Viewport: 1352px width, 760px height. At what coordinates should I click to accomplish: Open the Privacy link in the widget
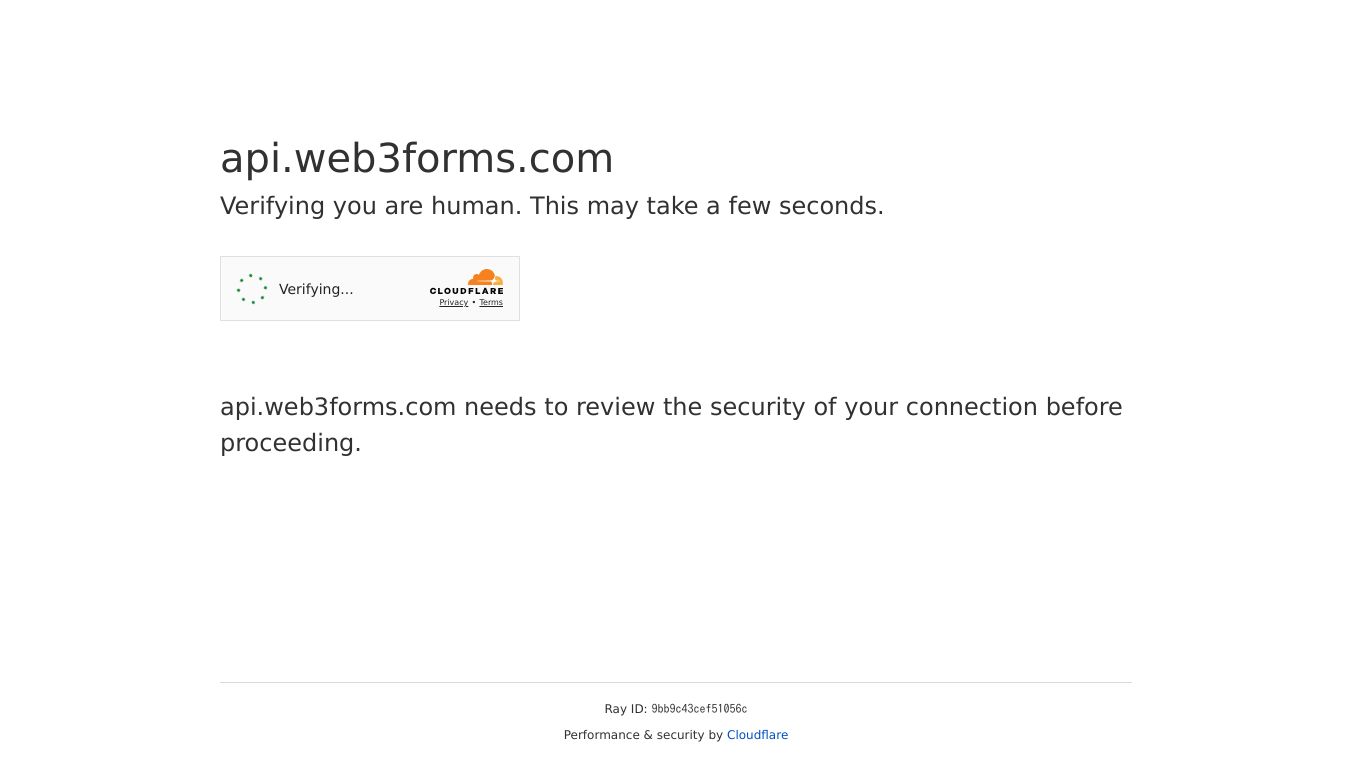pyautogui.click(x=453, y=303)
